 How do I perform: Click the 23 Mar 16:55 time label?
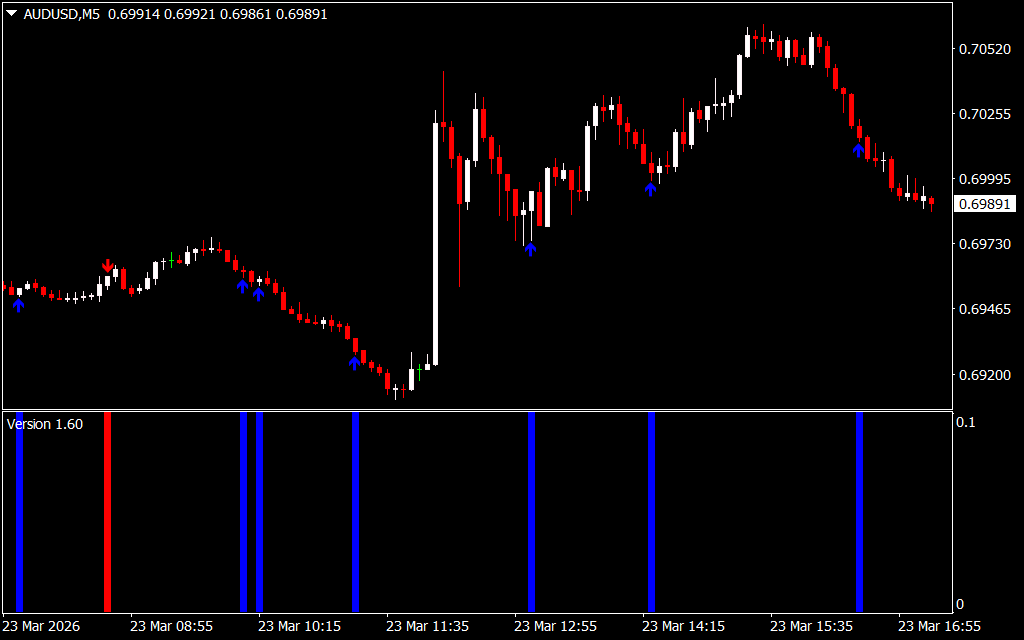939,627
